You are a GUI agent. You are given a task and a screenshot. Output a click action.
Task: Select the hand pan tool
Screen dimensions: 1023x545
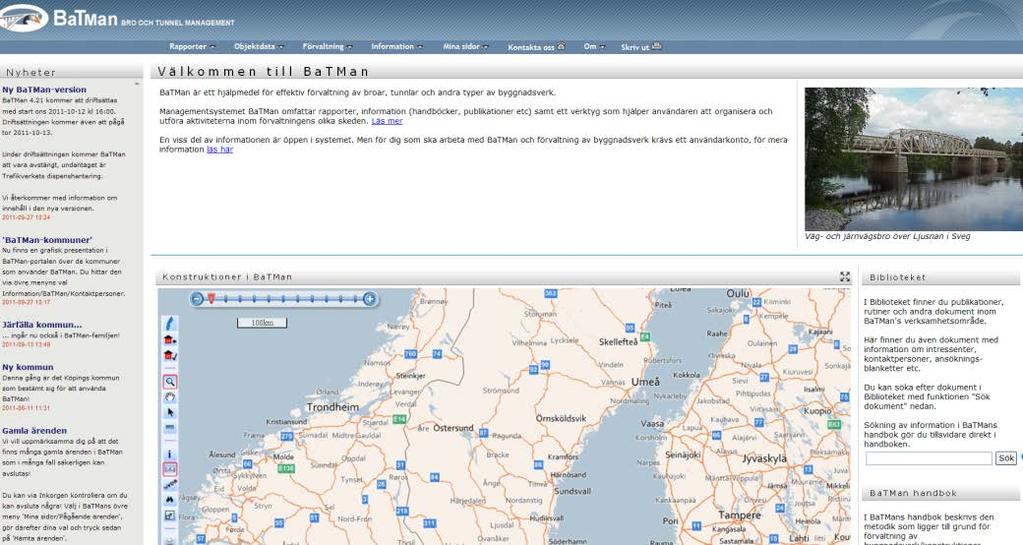point(170,397)
